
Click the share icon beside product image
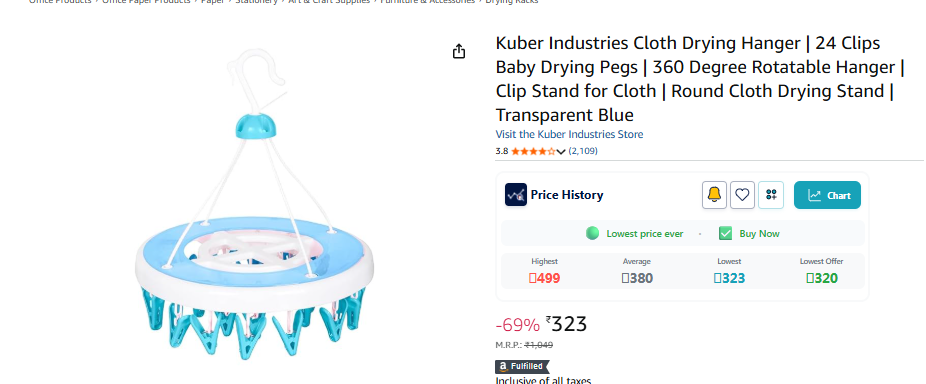(458, 51)
